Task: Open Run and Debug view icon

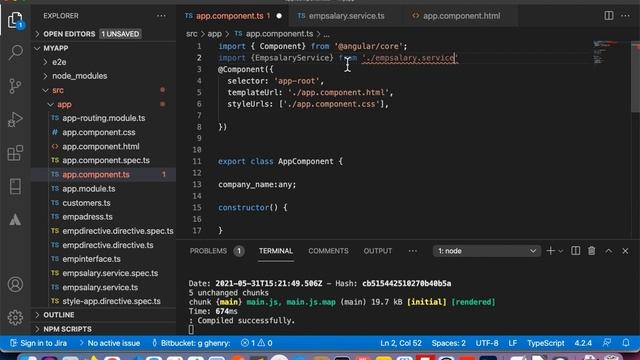Action: [15, 120]
